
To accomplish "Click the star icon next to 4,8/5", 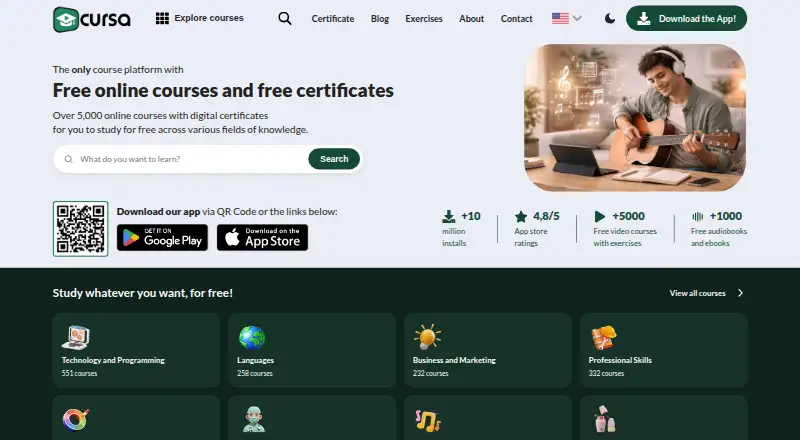I will (x=521, y=216).
